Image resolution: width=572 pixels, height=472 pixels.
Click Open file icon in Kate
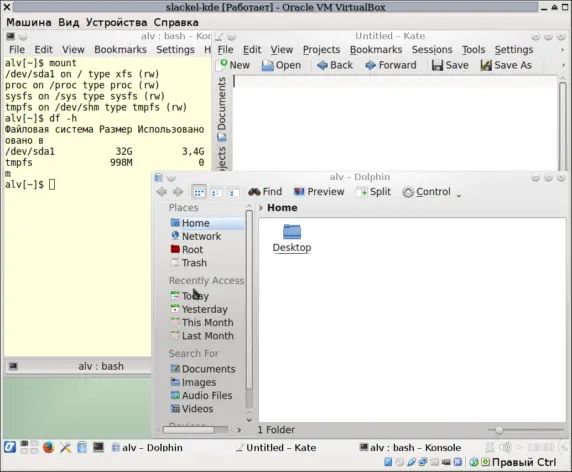[x=282, y=65]
